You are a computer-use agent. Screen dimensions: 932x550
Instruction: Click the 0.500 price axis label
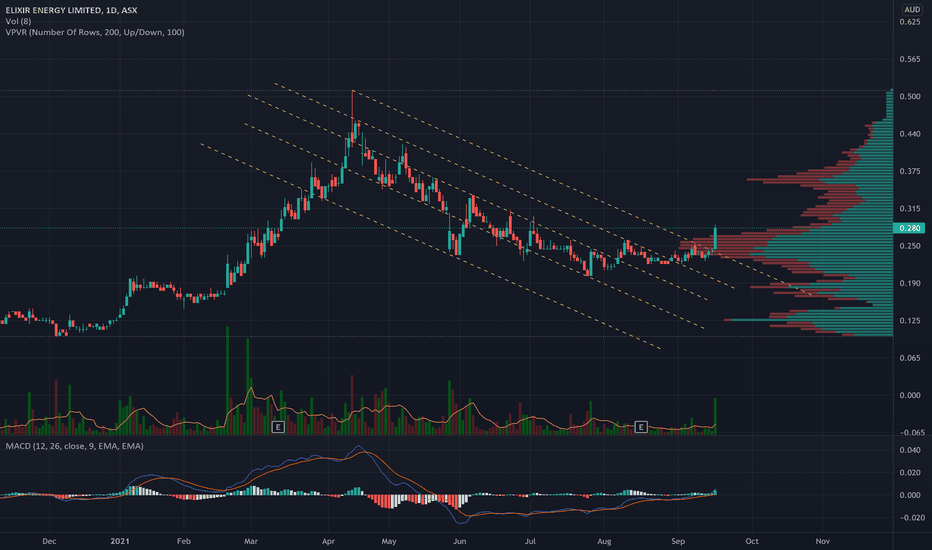click(910, 96)
